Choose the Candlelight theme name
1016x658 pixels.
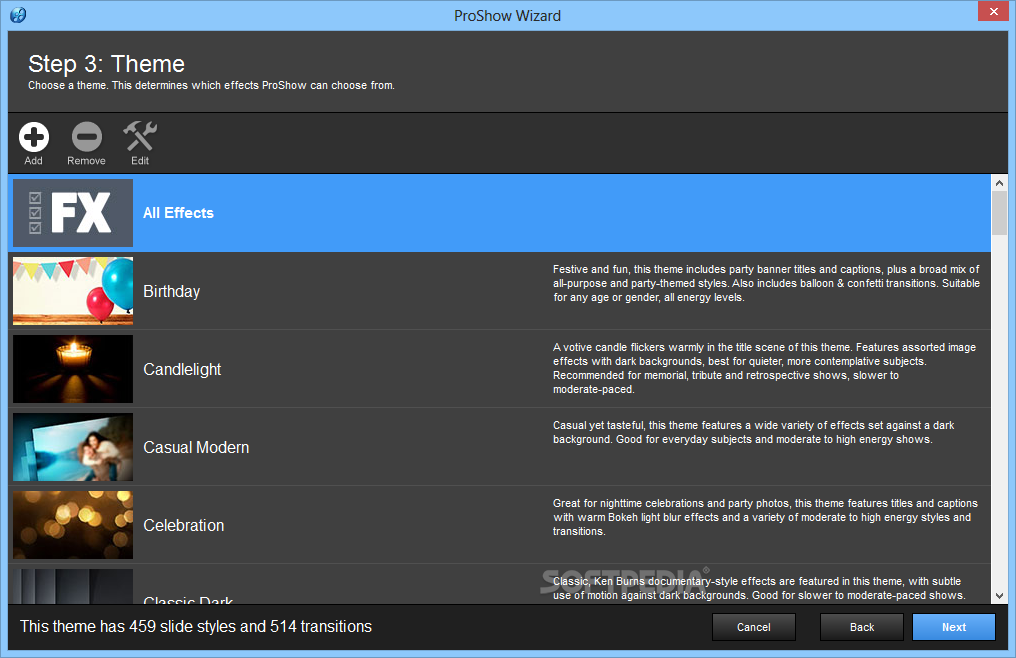click(x=182, y=370)
